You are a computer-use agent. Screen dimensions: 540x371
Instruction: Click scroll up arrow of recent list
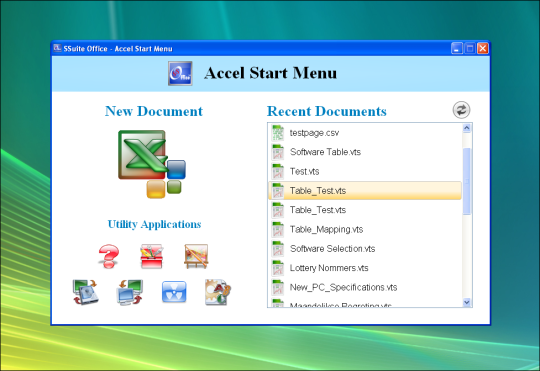coord(467,128)
